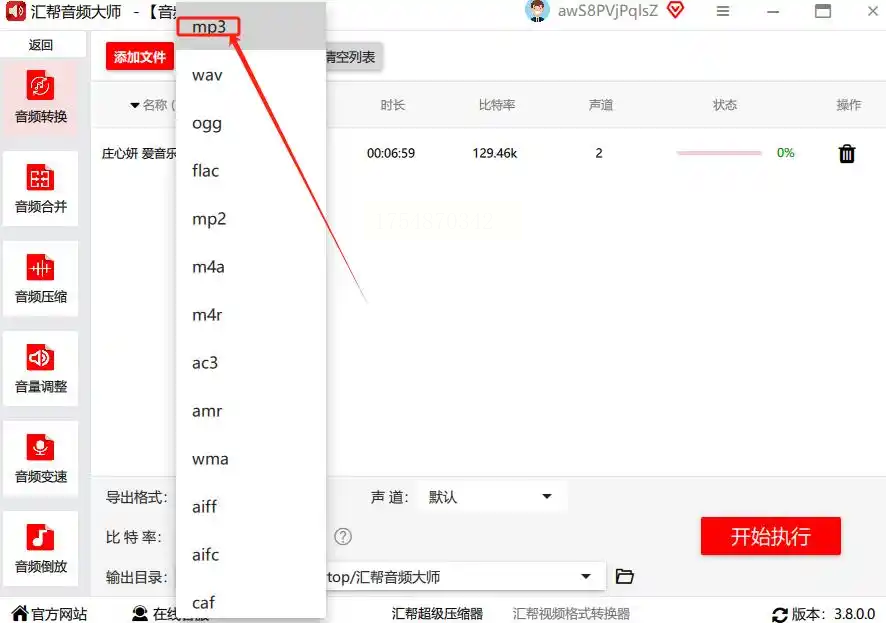Viewport: 886px width, 623px height.
Task: Click the username awS8PVjPqlsZ
Action: tap(608, 11)
